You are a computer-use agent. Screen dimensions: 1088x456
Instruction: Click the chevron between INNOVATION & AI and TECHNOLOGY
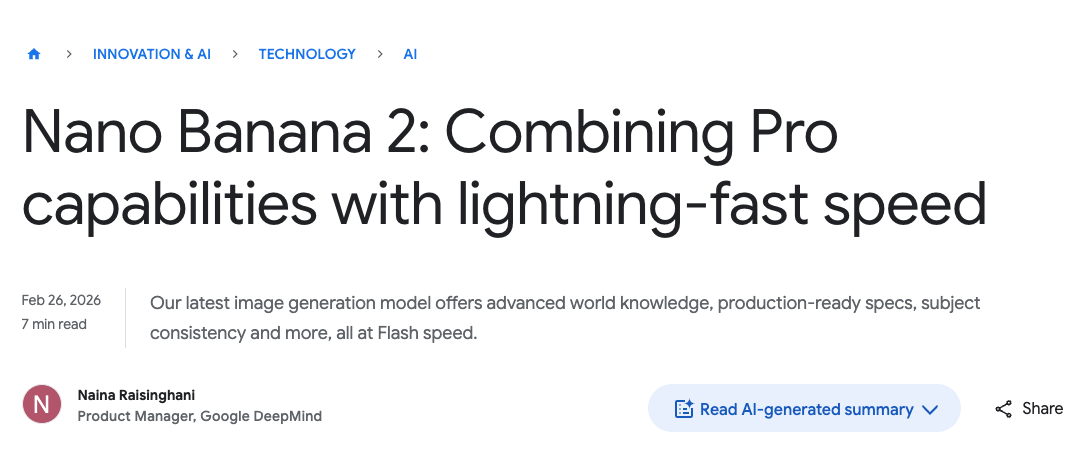[x=235, y=54]
